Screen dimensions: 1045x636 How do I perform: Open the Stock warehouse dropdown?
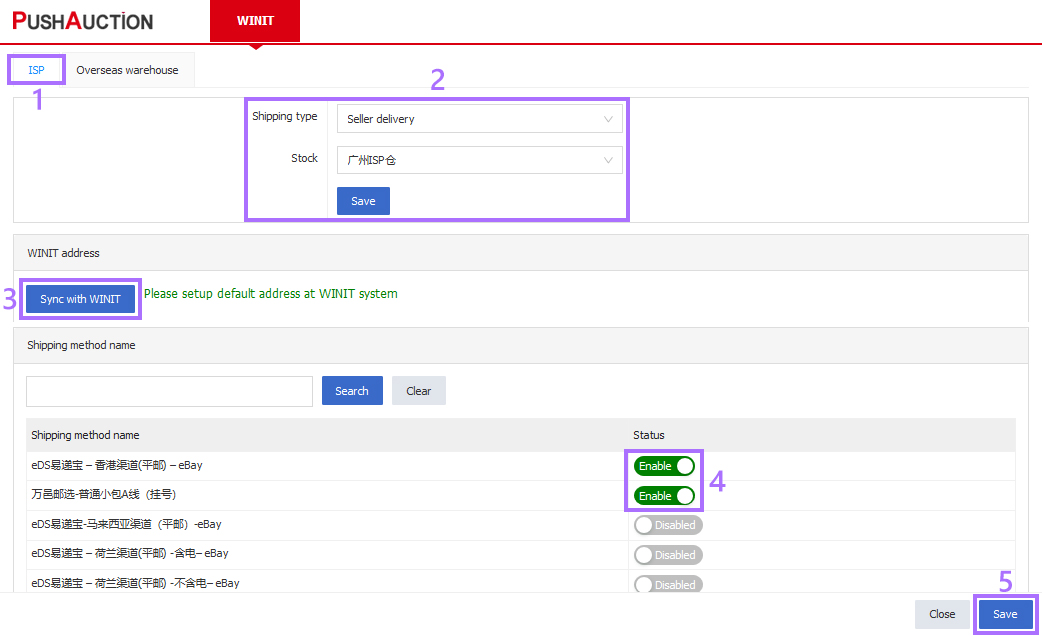point(480,160)
